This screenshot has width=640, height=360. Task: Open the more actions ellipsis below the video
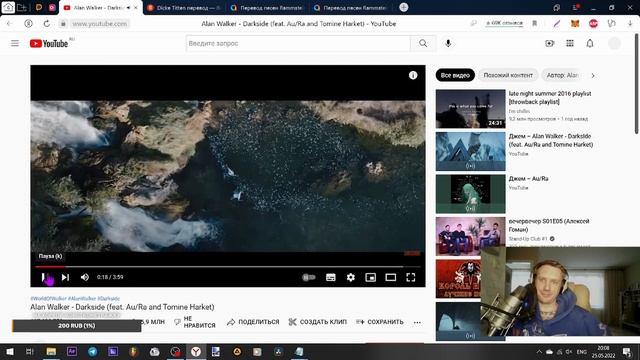pos(417,322)
